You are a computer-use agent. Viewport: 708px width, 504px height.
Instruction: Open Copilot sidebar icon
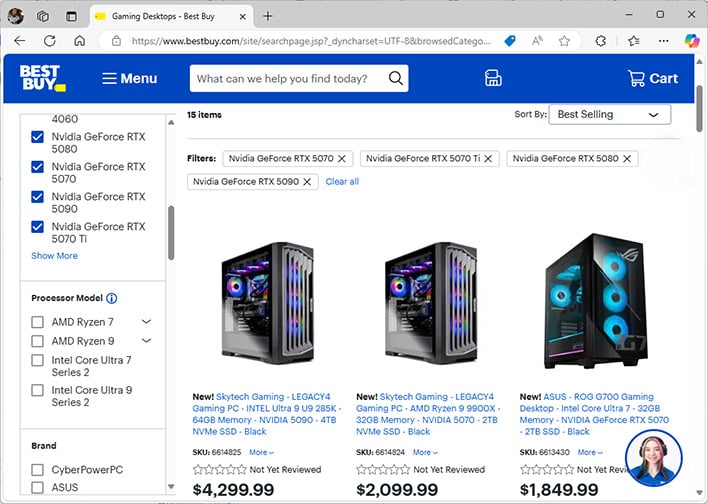click(x=692, y=41)
